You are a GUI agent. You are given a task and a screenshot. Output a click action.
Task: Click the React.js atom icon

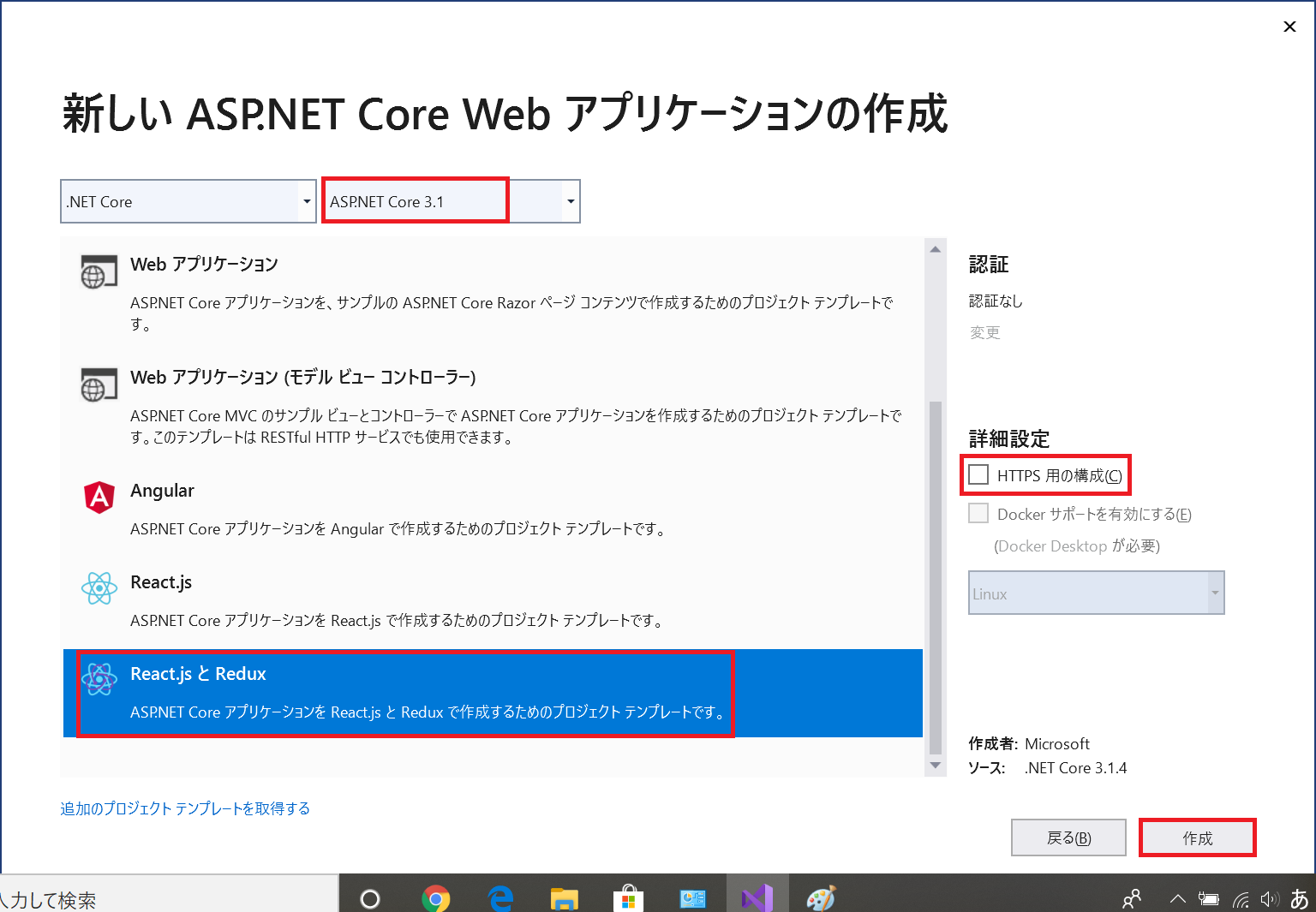coord(99,588)
